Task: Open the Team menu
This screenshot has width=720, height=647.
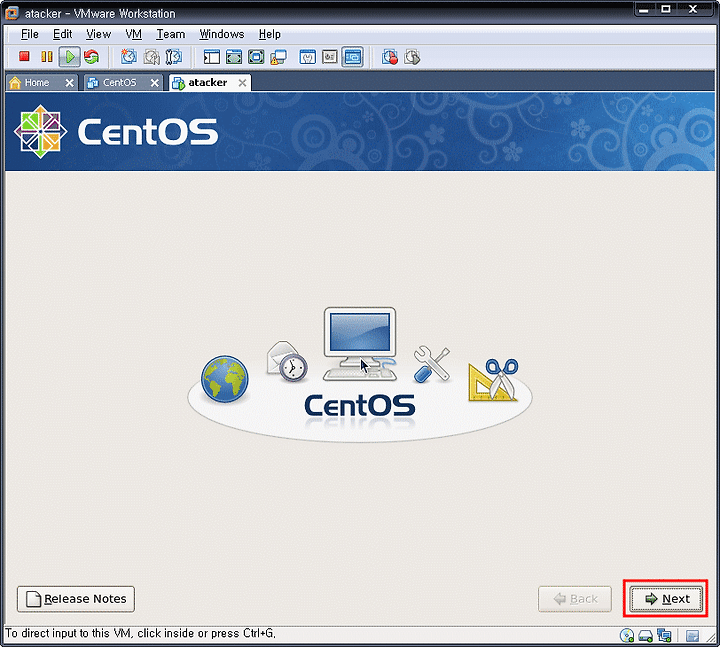Action: click(x=170, y=34)
